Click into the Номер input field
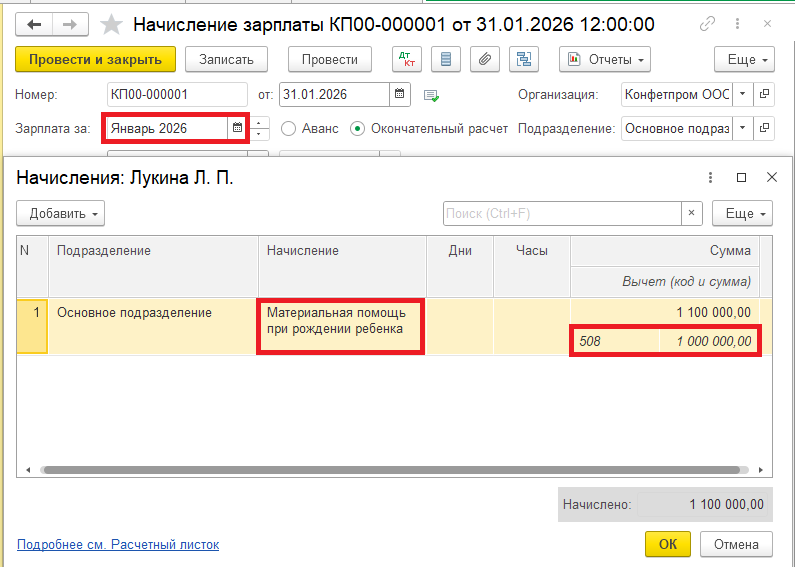The height and width of the screenshot is (567, 795). [177, 94]
